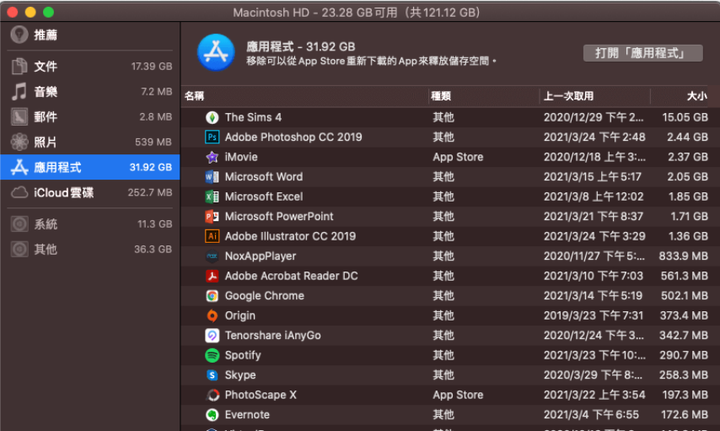
Task: Click Microsoft Word name text
Action: [264, 177]
